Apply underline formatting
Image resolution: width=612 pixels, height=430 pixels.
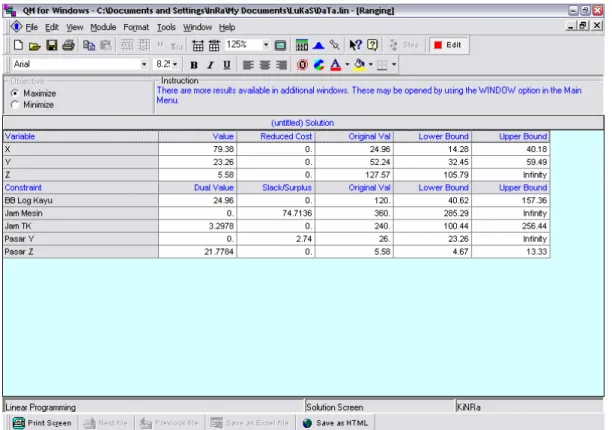pyautogui.click(x=226, y=65)
